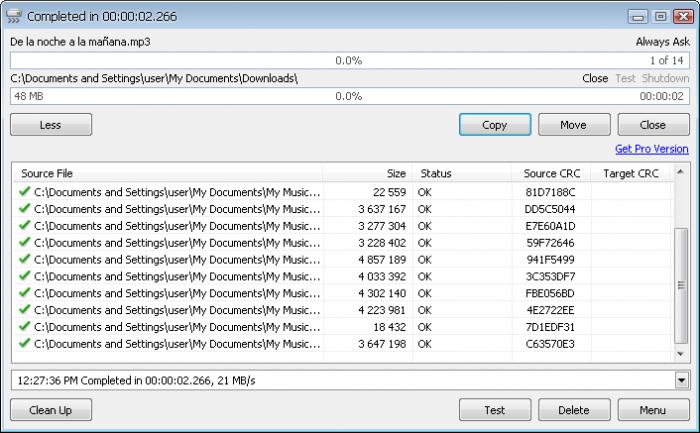This screenshot has width=700, height=433.
Task: Sort by Target CRC column header
Action: (631, 173)
